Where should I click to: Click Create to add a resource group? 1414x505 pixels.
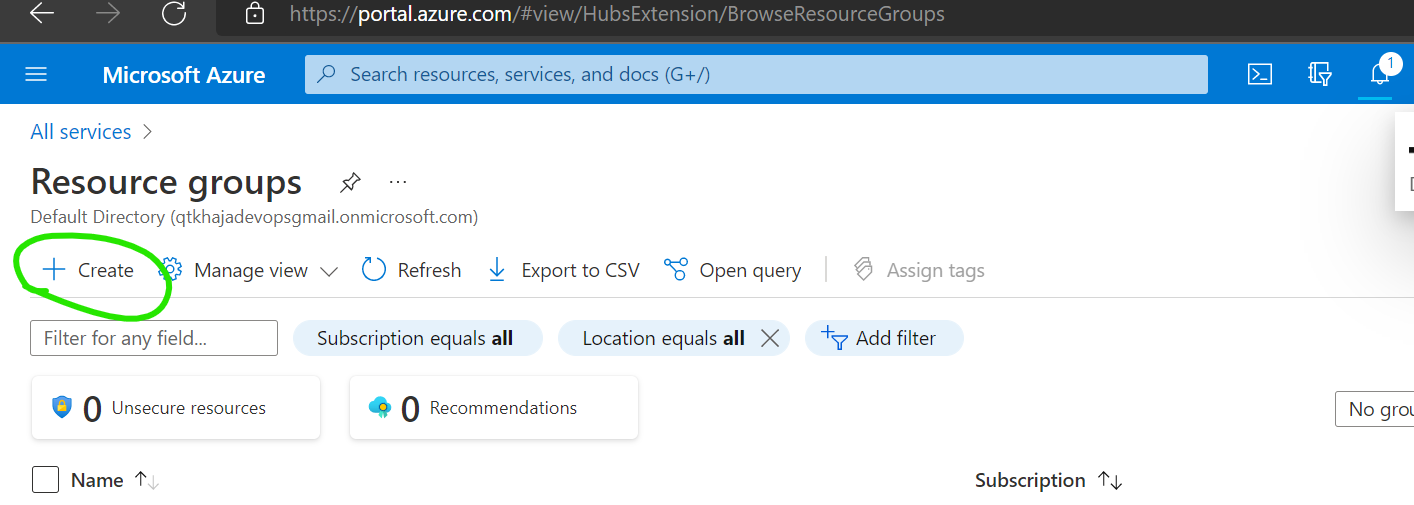pos(88,270)
